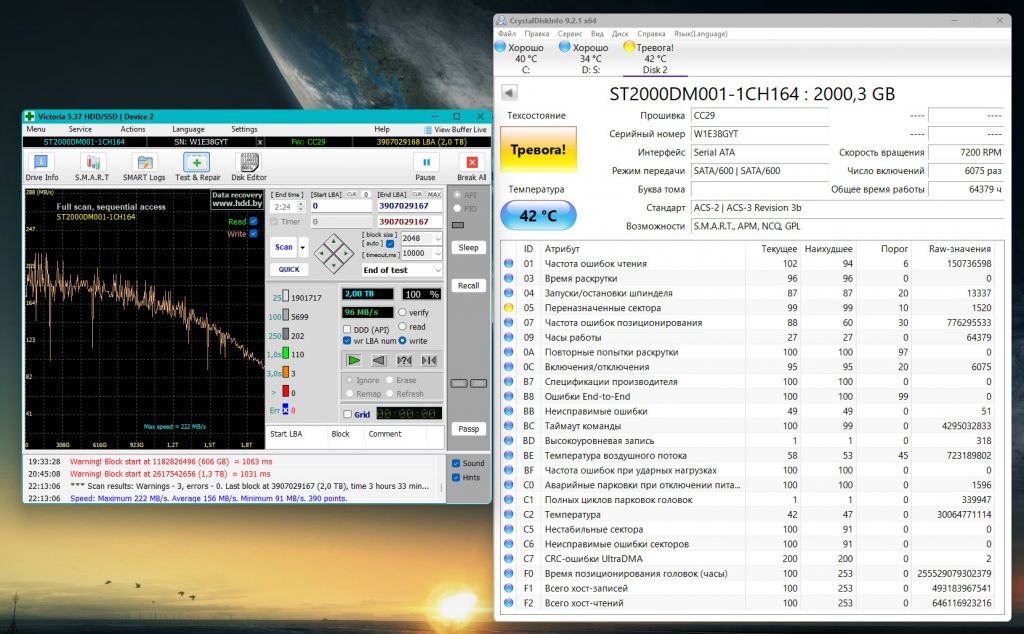The height and width of the screenshot is (634, 1024).
Task: Click the reverse scan arrow button
Action: pyautogui.click(x=379, y=360)
